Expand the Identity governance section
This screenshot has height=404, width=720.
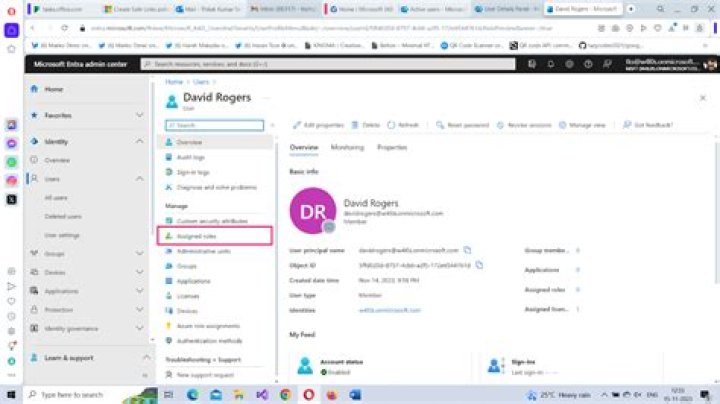click(139, 328)
